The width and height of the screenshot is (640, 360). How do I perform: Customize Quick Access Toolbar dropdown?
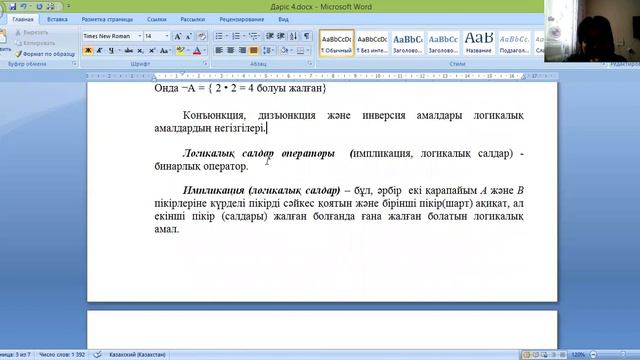pyautogui.click(x=69, y=6)
